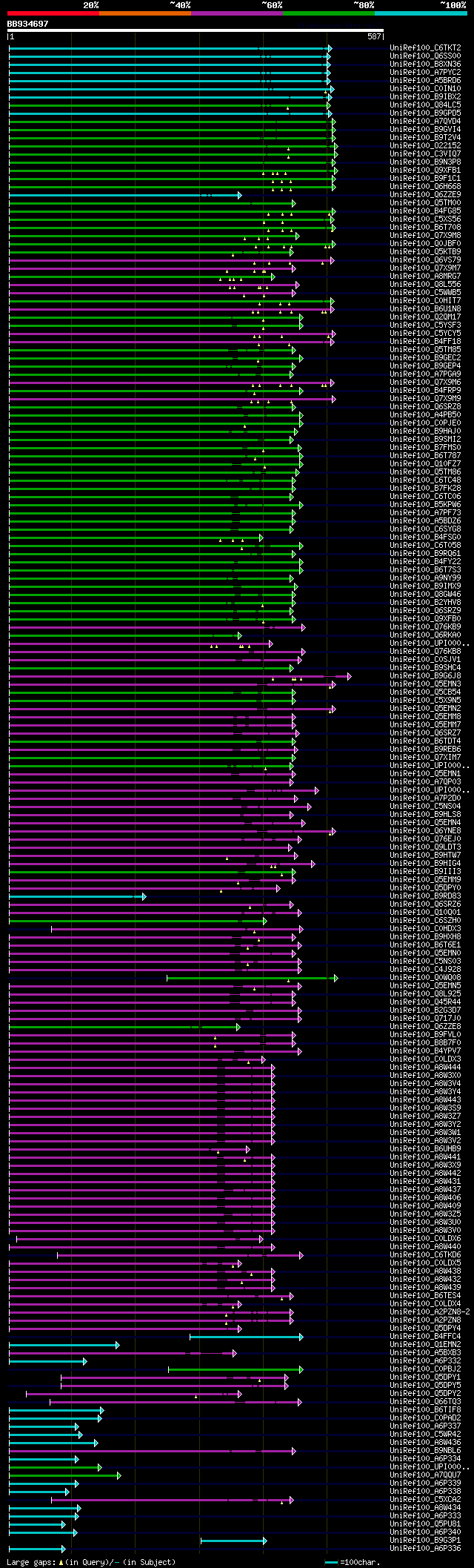Open hit UniRef100_C0PBJ2

[425, 1369]
